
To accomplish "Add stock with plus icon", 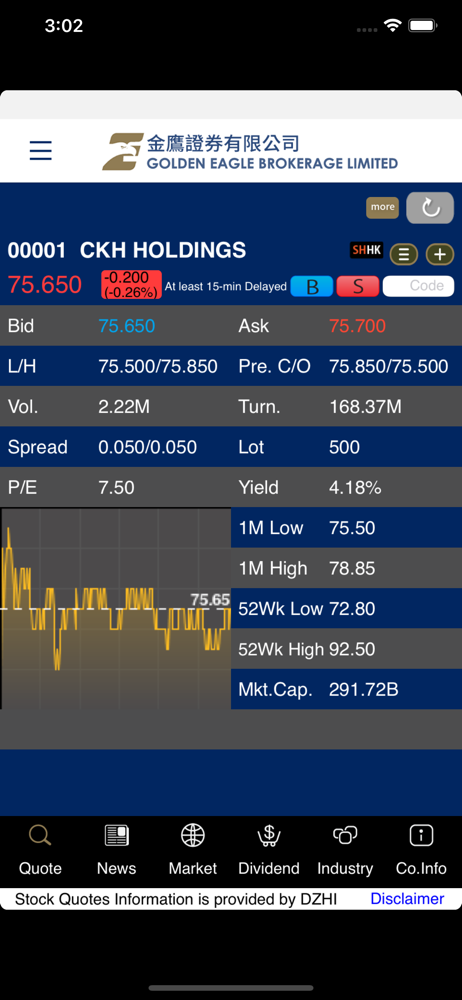I will click(x=440, y=254).
